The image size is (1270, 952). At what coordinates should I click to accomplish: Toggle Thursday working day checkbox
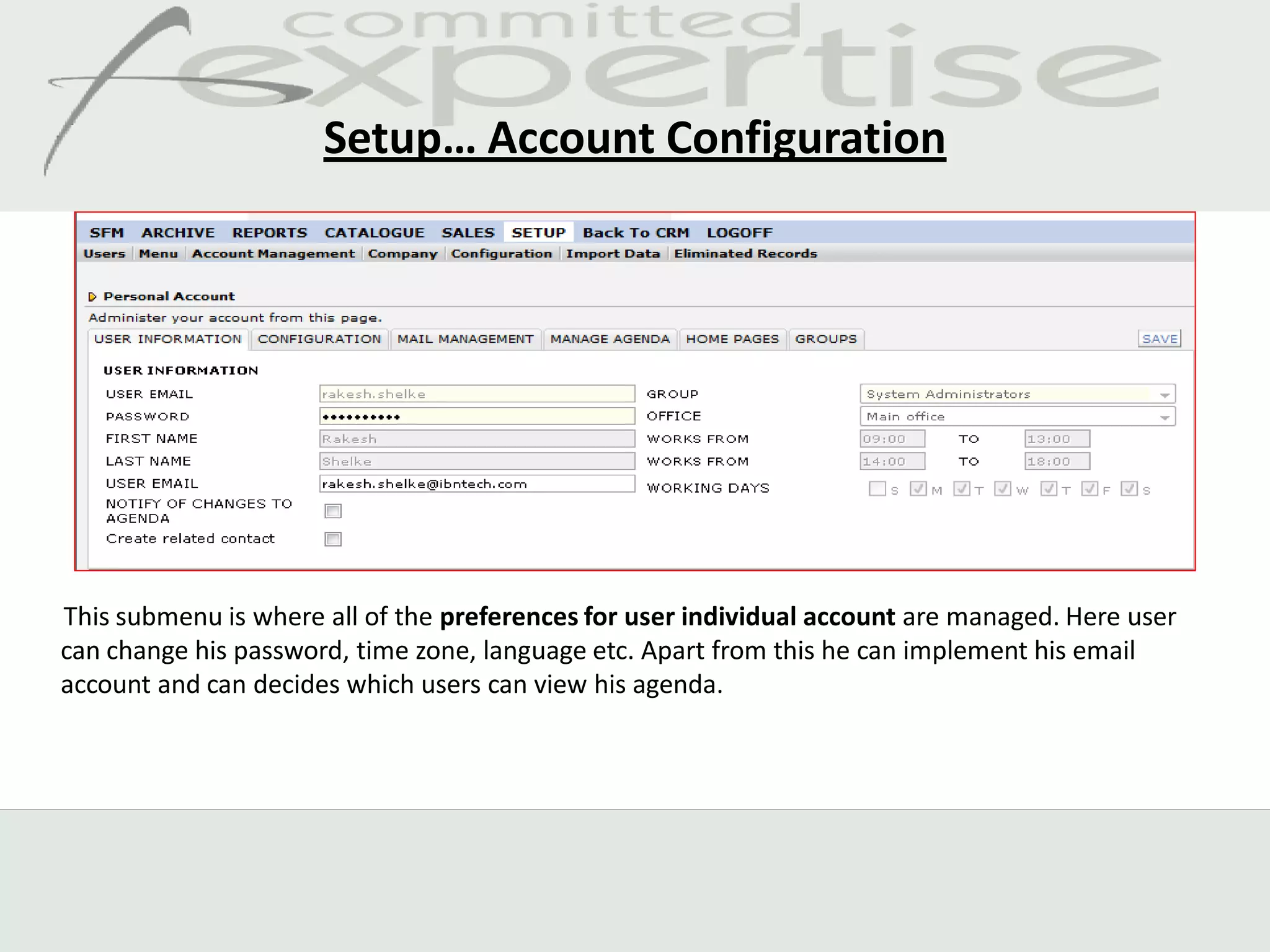pyautogui.click(x=1049, y=489)
